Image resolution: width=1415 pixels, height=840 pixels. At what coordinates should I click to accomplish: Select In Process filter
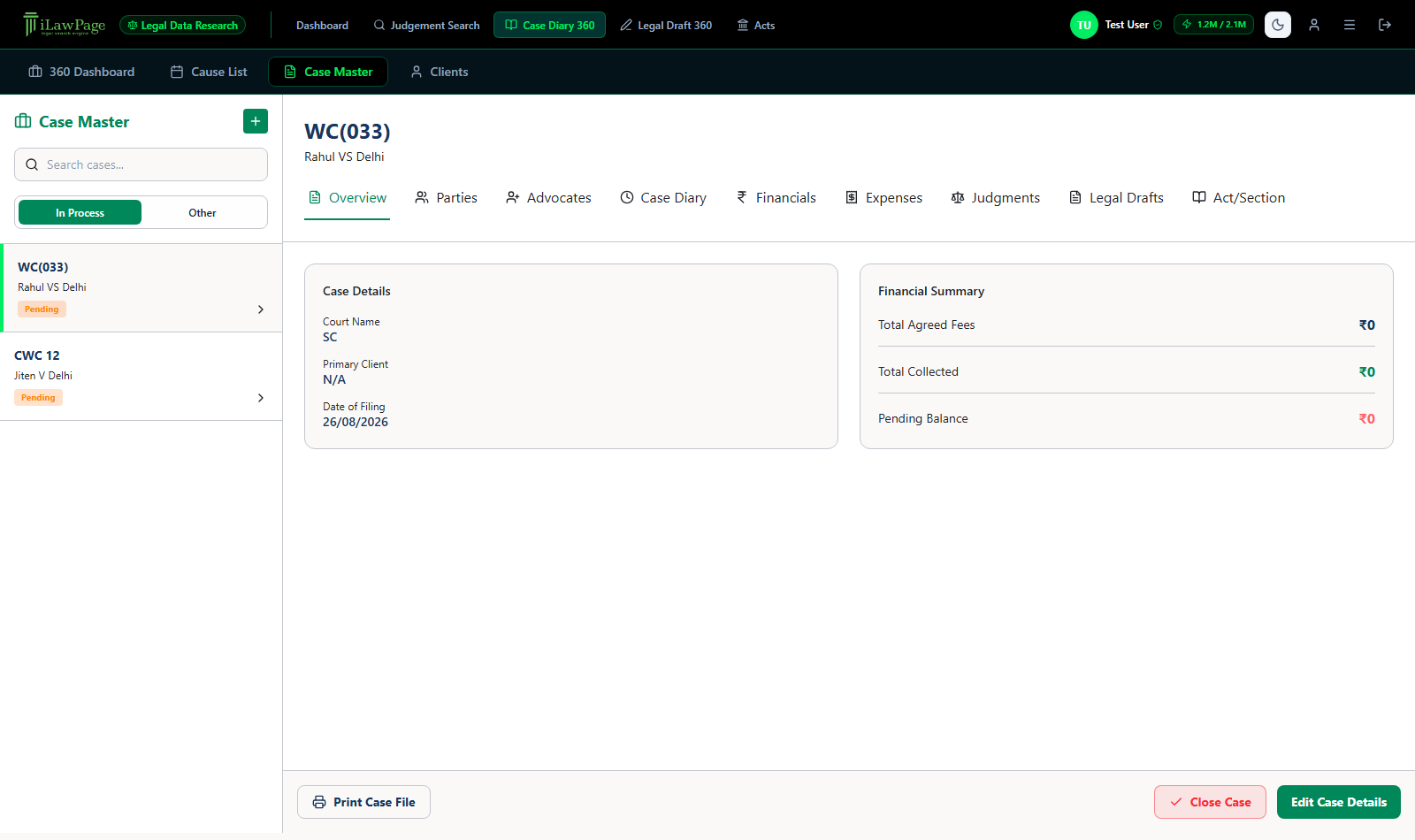click(80, 212)
